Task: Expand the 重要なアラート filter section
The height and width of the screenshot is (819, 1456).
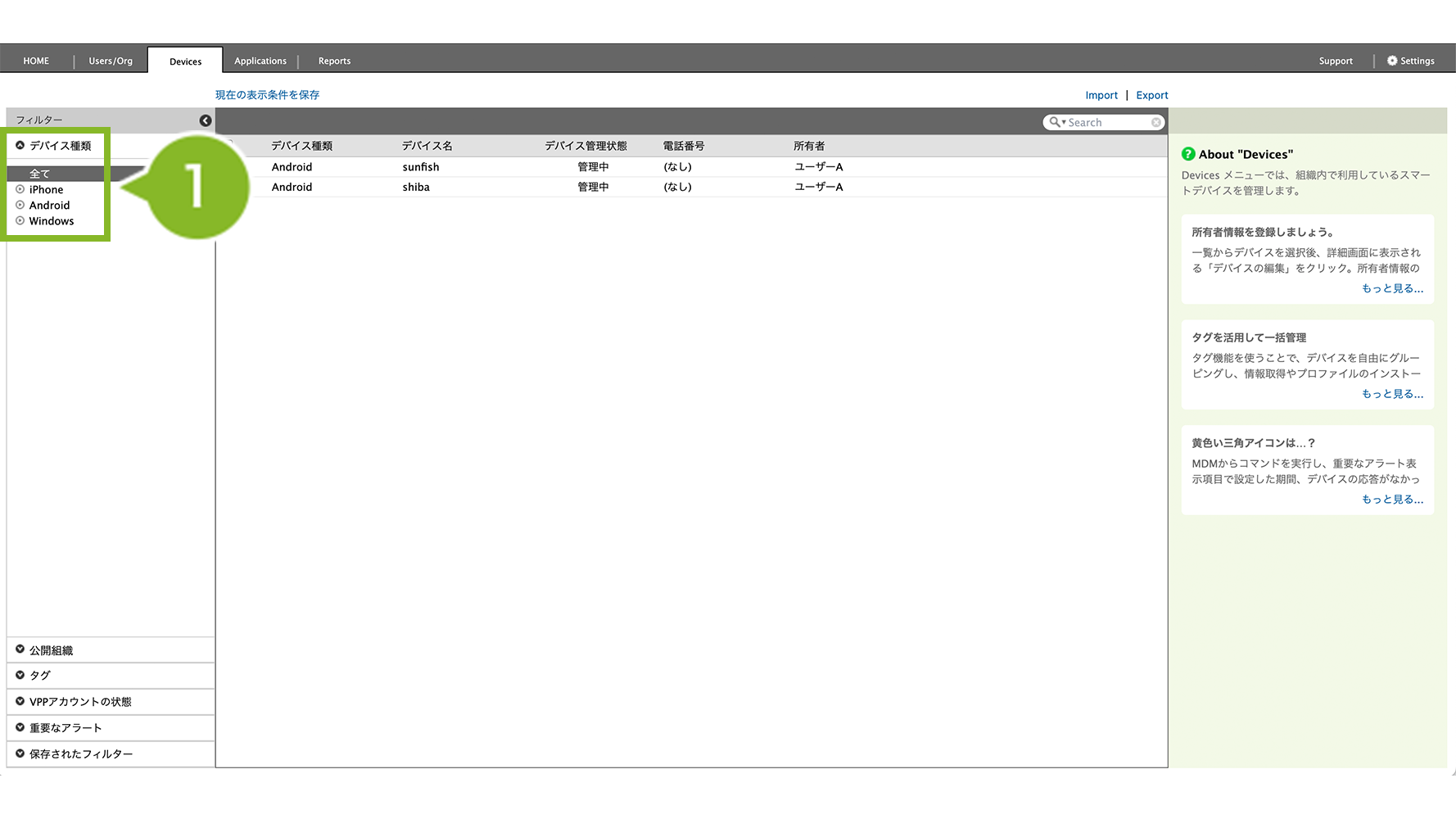Action: [x=20, y=727]
